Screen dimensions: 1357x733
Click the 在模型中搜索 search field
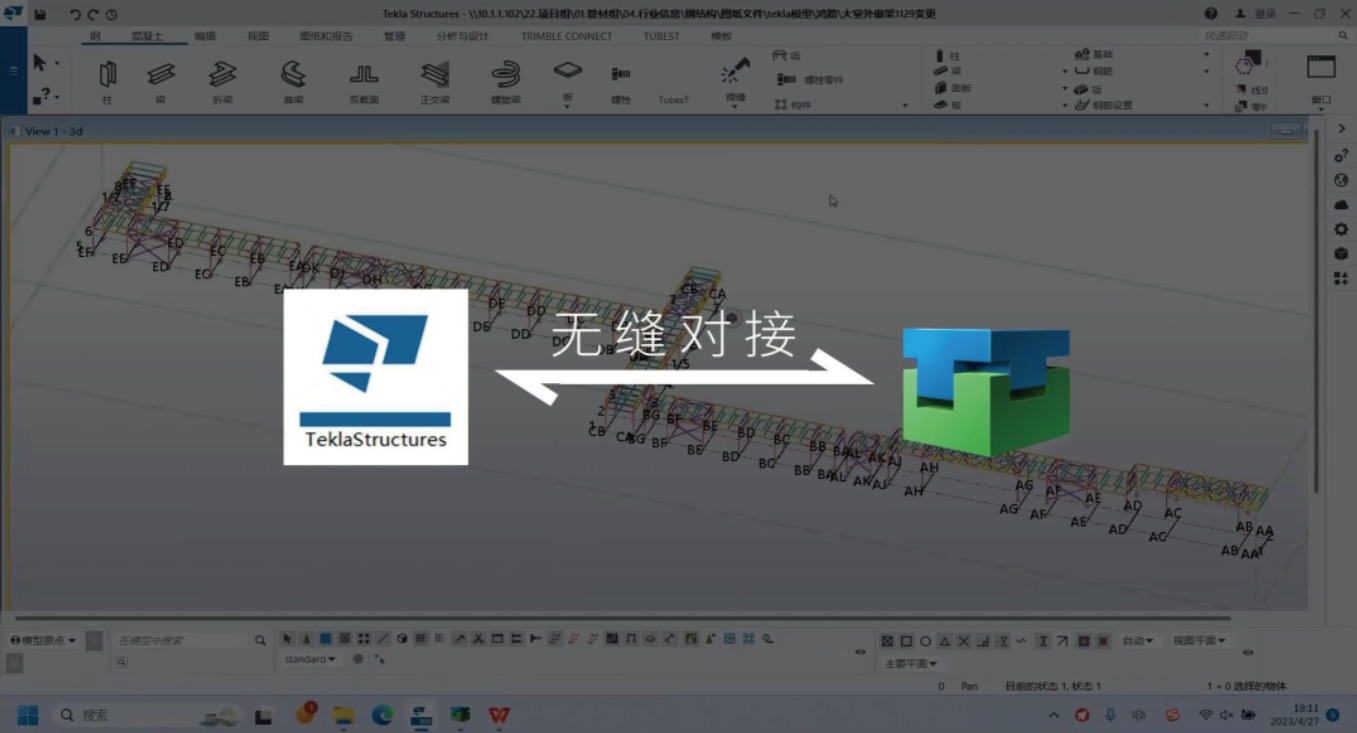tap(180, 640)
